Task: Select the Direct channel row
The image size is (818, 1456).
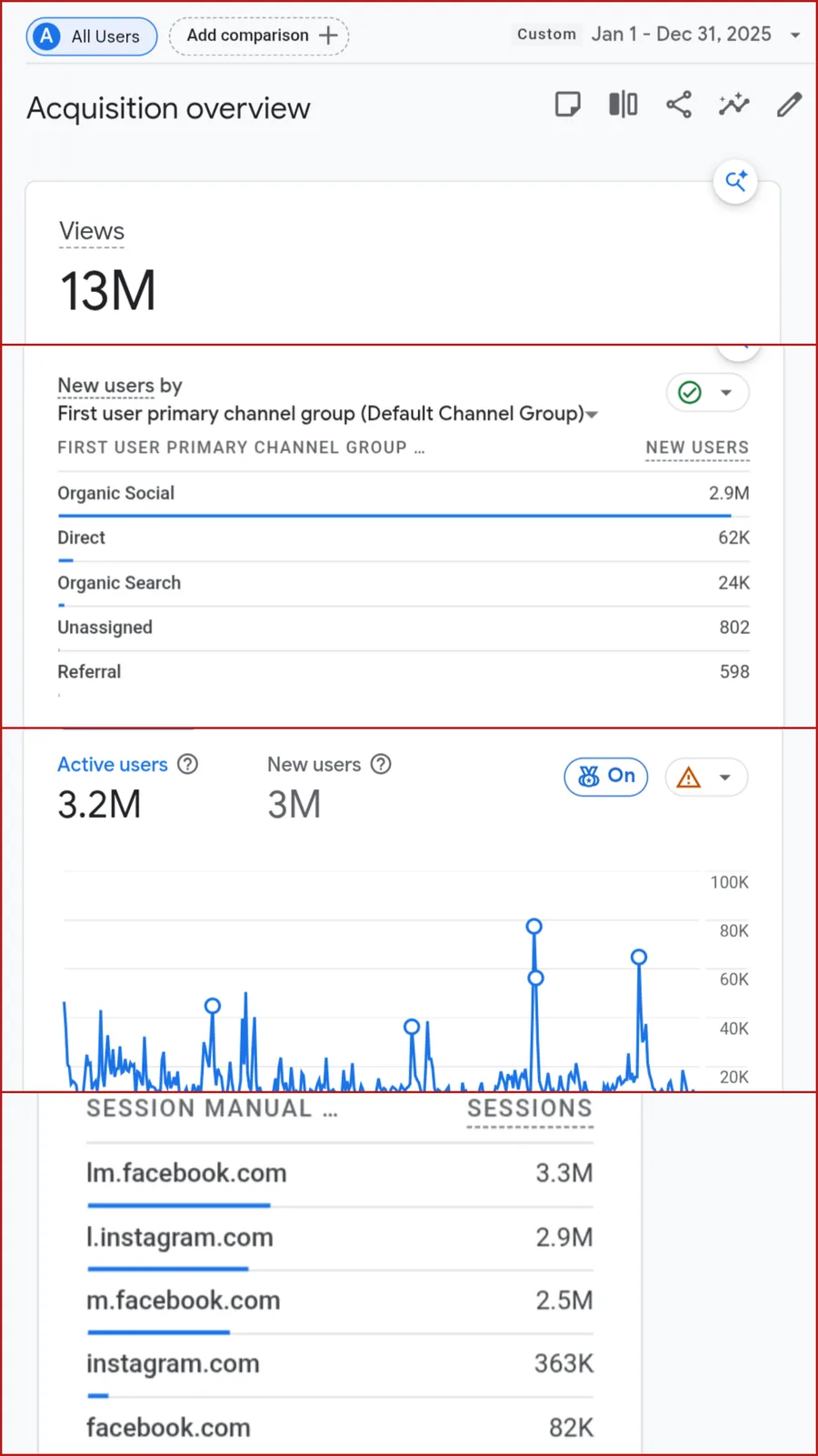Action: pyautogui.click(x=404, y=539)
